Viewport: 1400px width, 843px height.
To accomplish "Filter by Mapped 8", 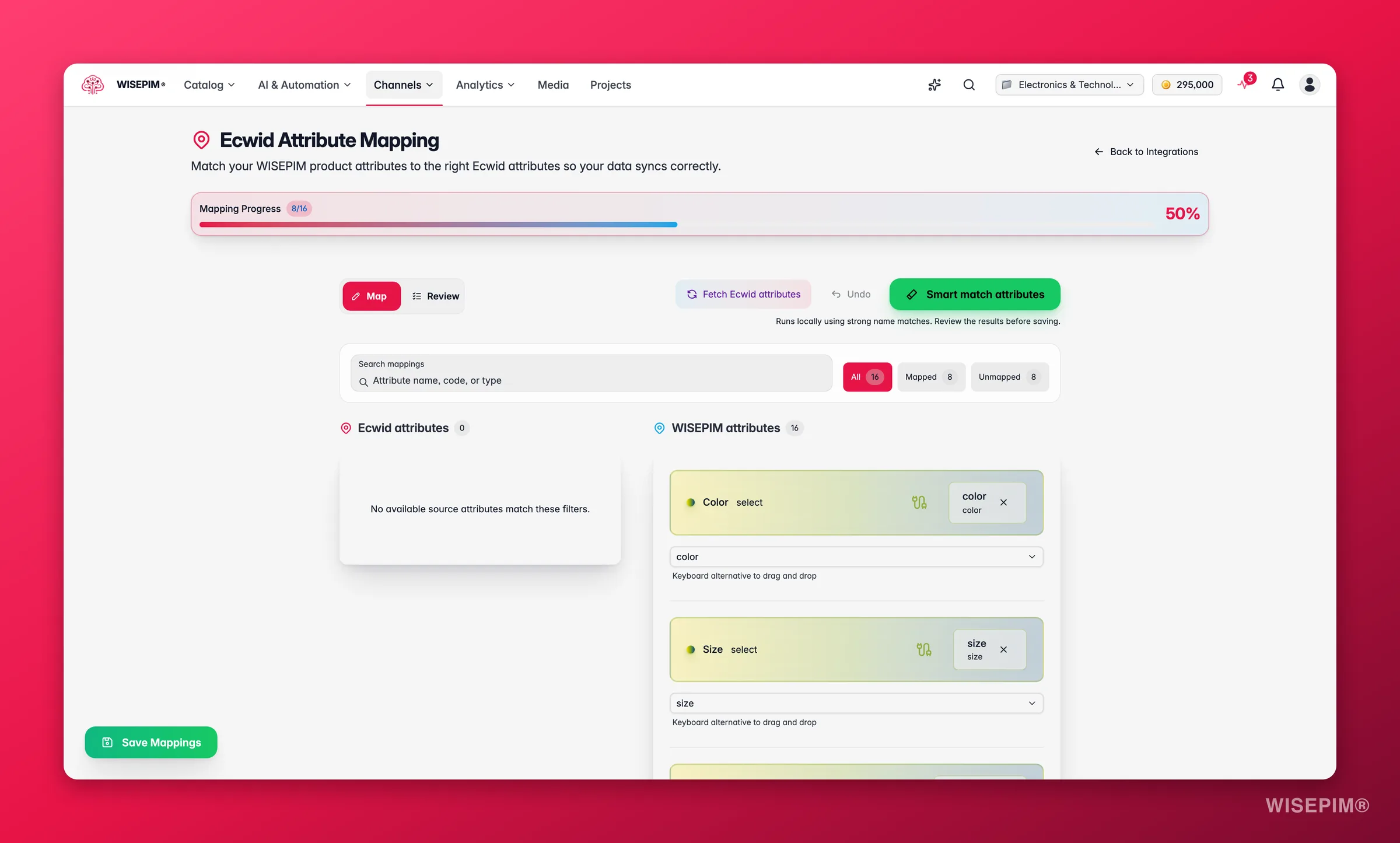I will tap(931, 376).
